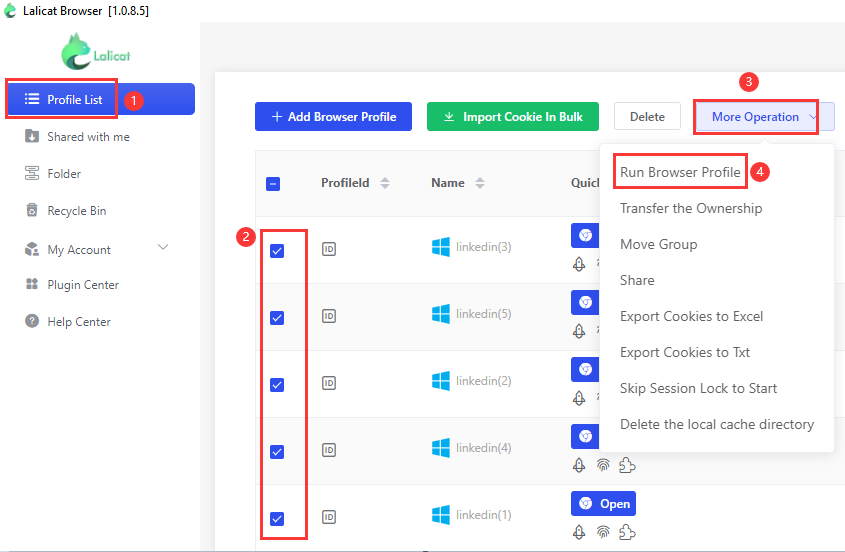Select Run Browser Profile option
The width and height of the screenshot is (845, 552).
tap(680, 172)
